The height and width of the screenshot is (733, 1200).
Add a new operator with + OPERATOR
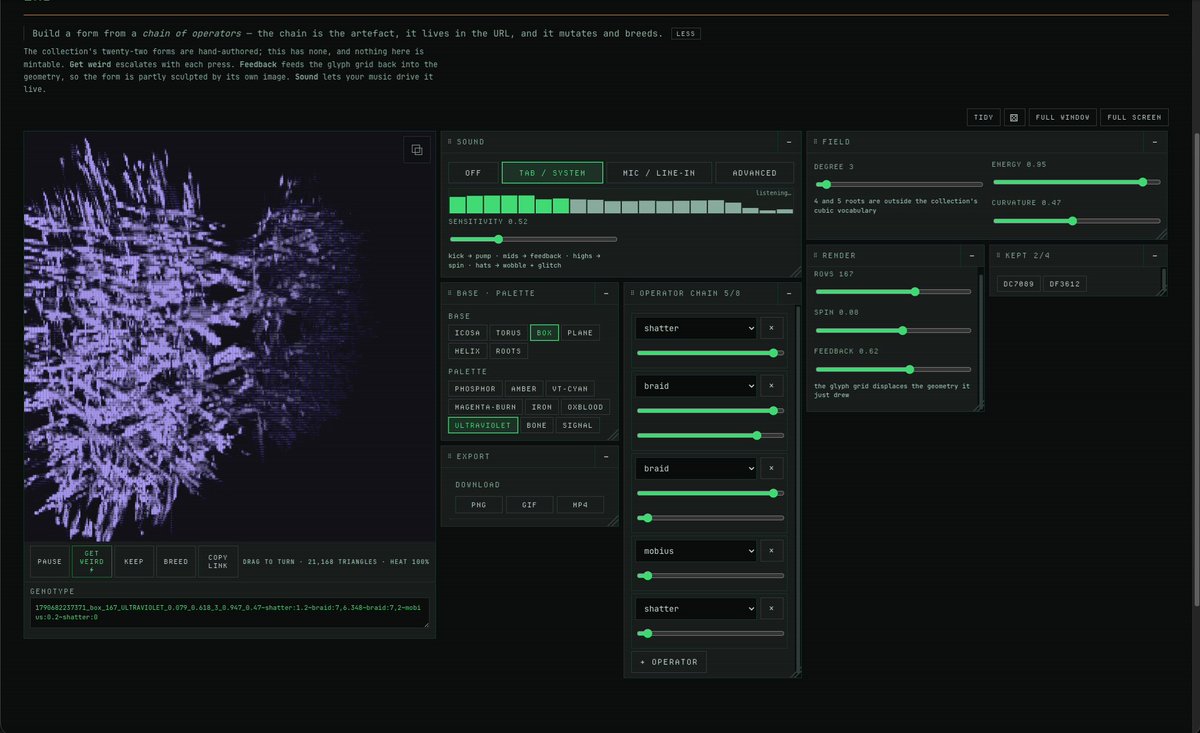click(x=669, y=662)
